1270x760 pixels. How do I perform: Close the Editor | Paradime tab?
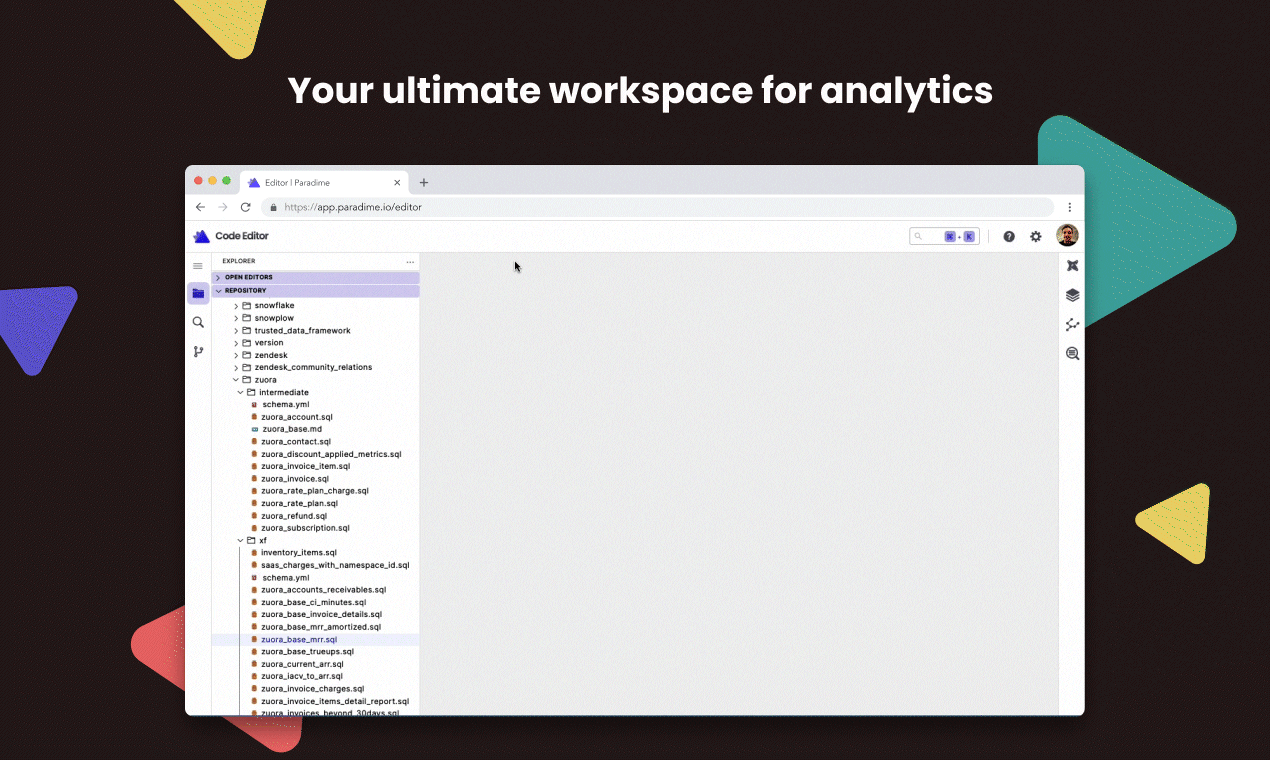[x=397, y=183]
